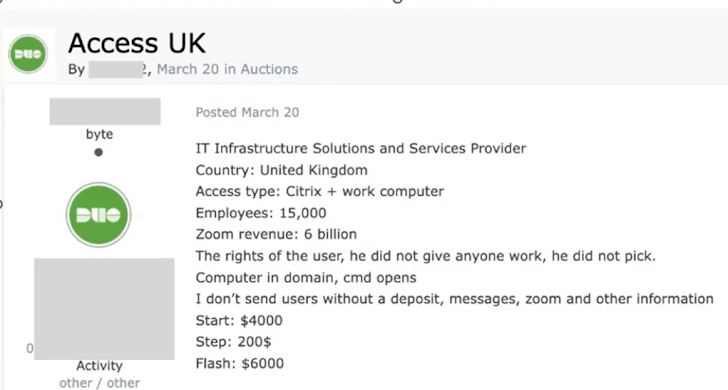
Task: Click the redacted block above Activity
Action: pyautogui.click(x=104, y=309)
